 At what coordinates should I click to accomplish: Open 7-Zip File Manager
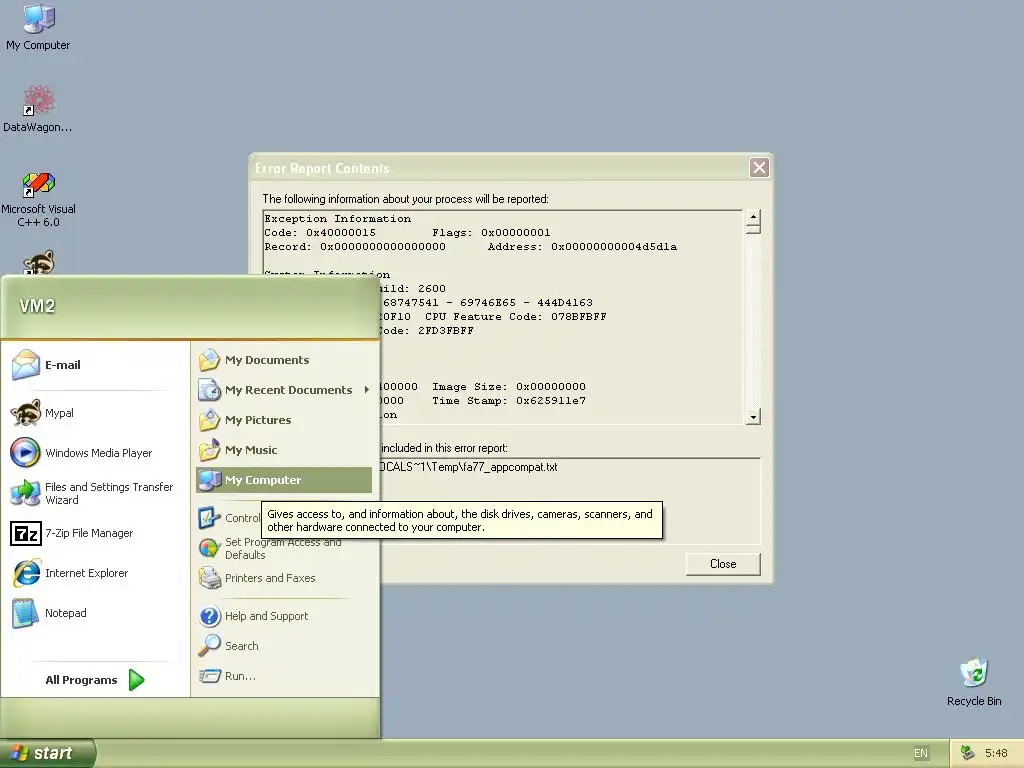72,533
